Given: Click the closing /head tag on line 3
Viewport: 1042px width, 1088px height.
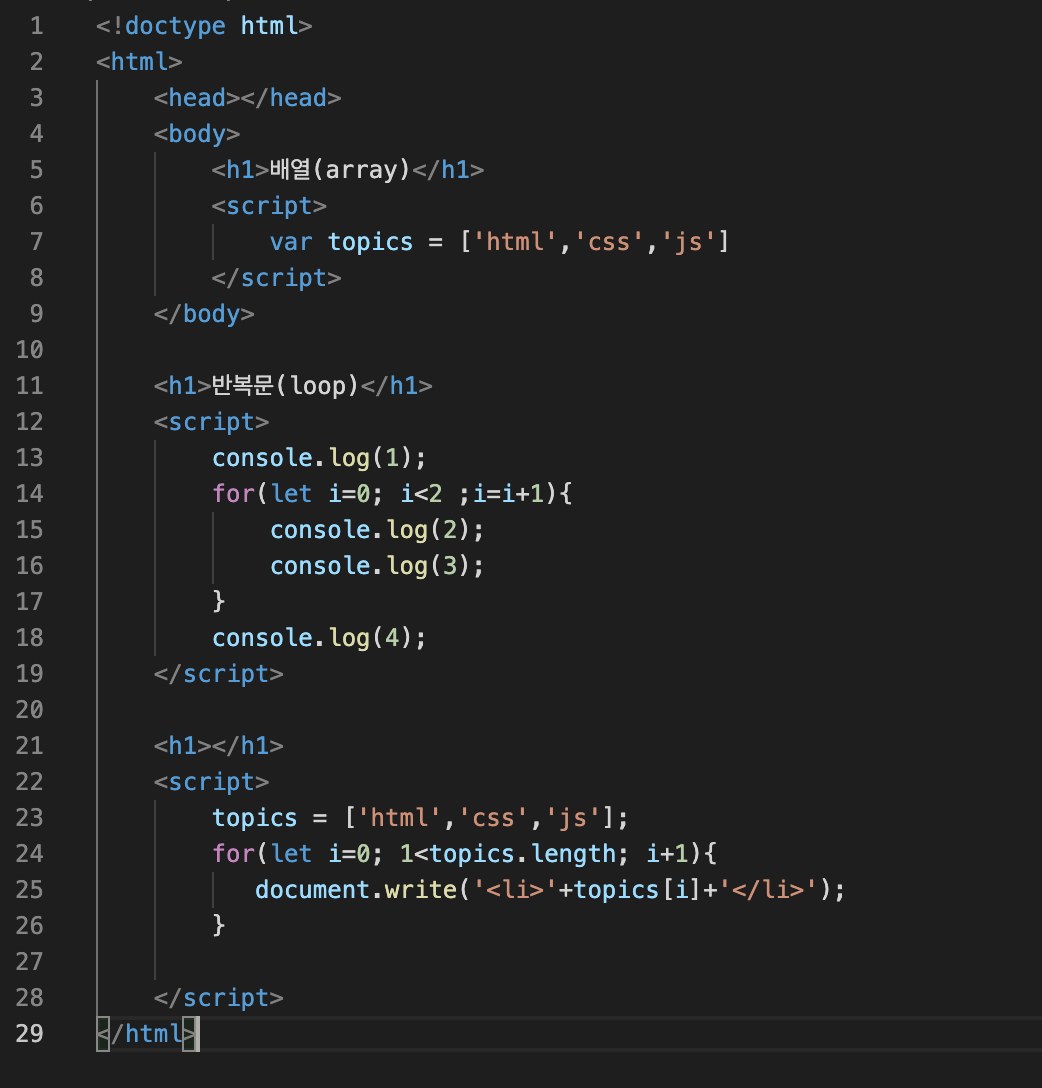Looking at the screenshot, I should pos(291,99).
